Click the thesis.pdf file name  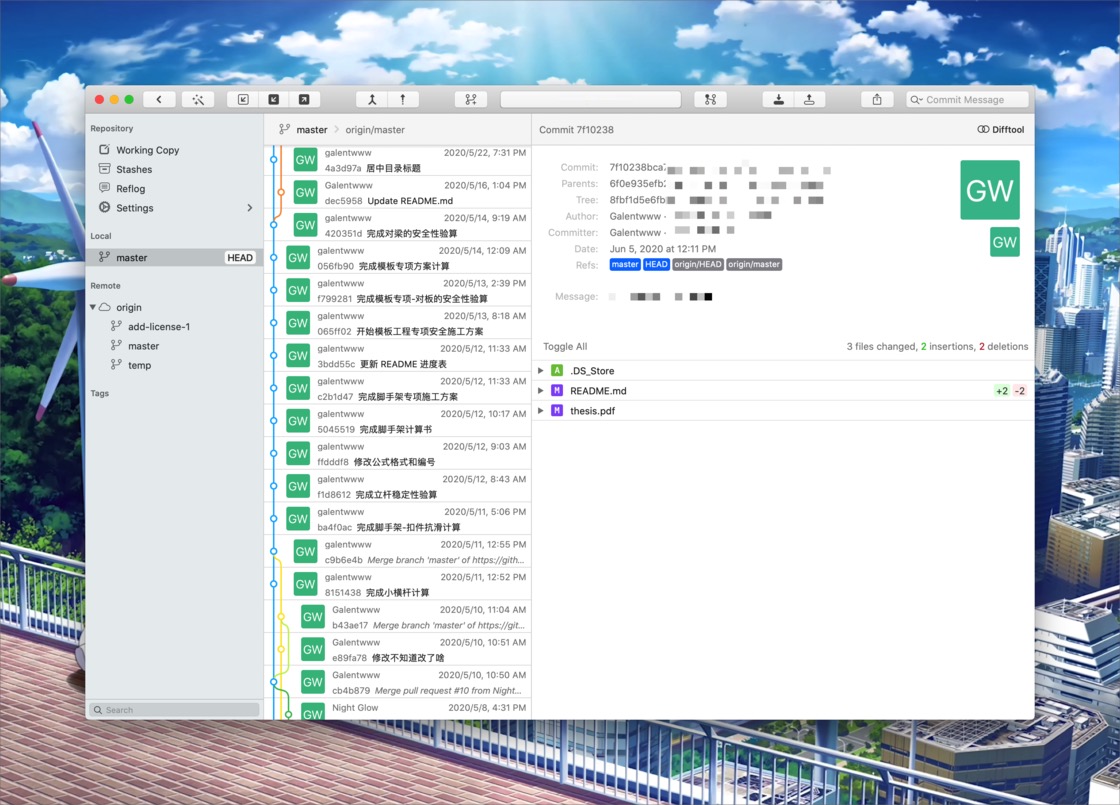click(592, 411)
